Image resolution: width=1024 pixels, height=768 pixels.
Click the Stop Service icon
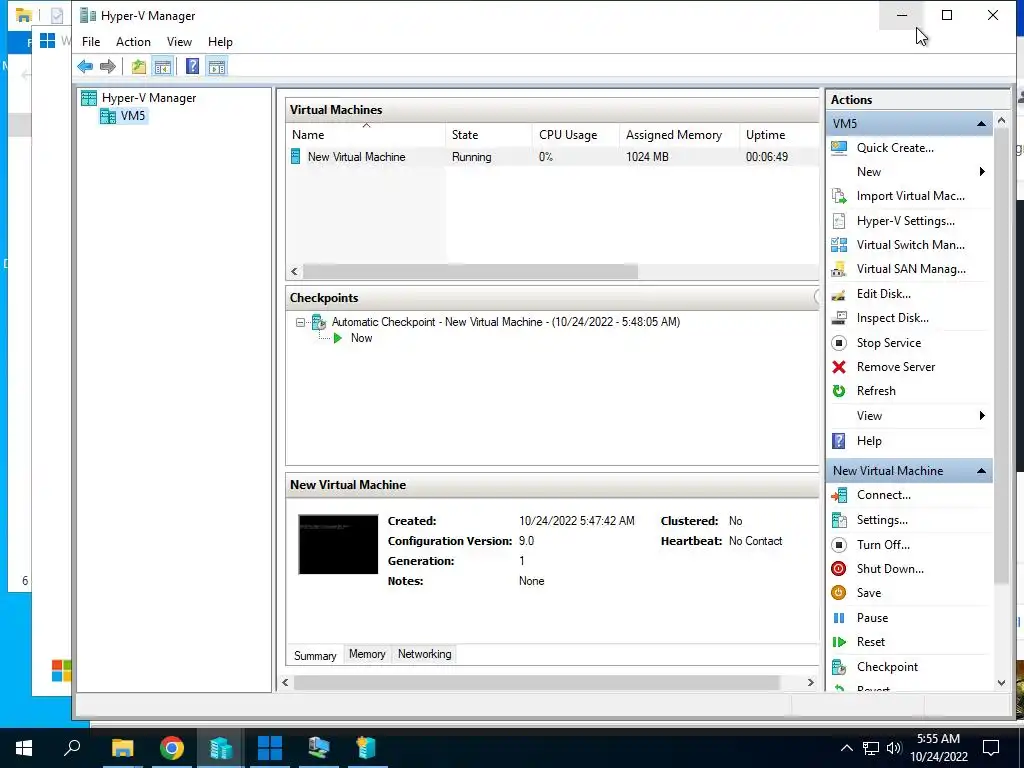click(x=839, y=343)
